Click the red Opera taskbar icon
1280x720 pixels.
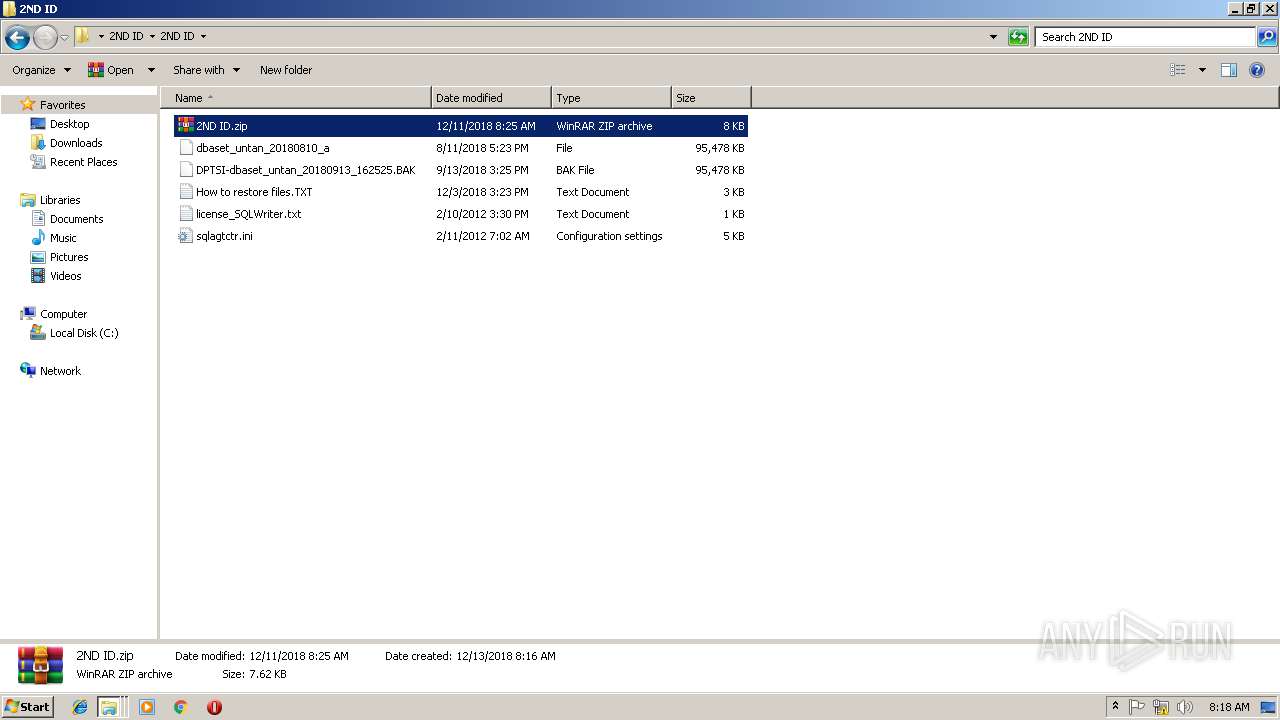click(x=214, y=707)
